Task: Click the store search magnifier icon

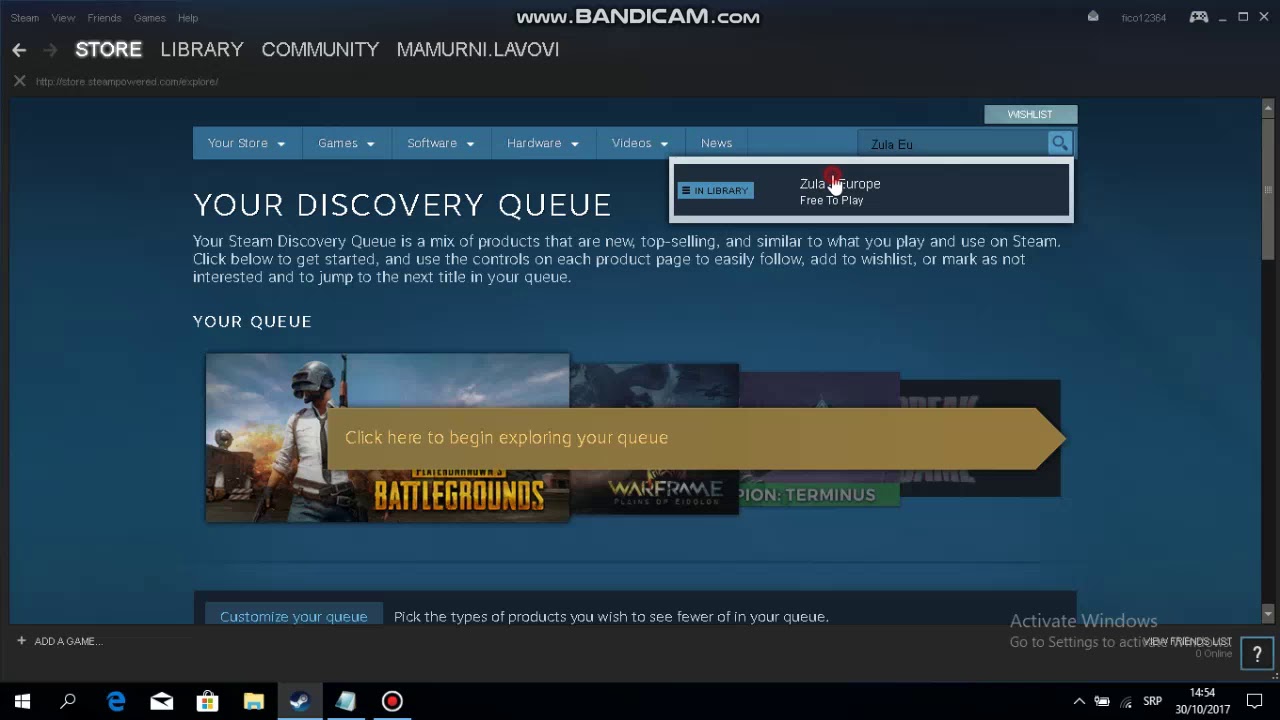Action: pyautogui.click(x=1059, y=143)
